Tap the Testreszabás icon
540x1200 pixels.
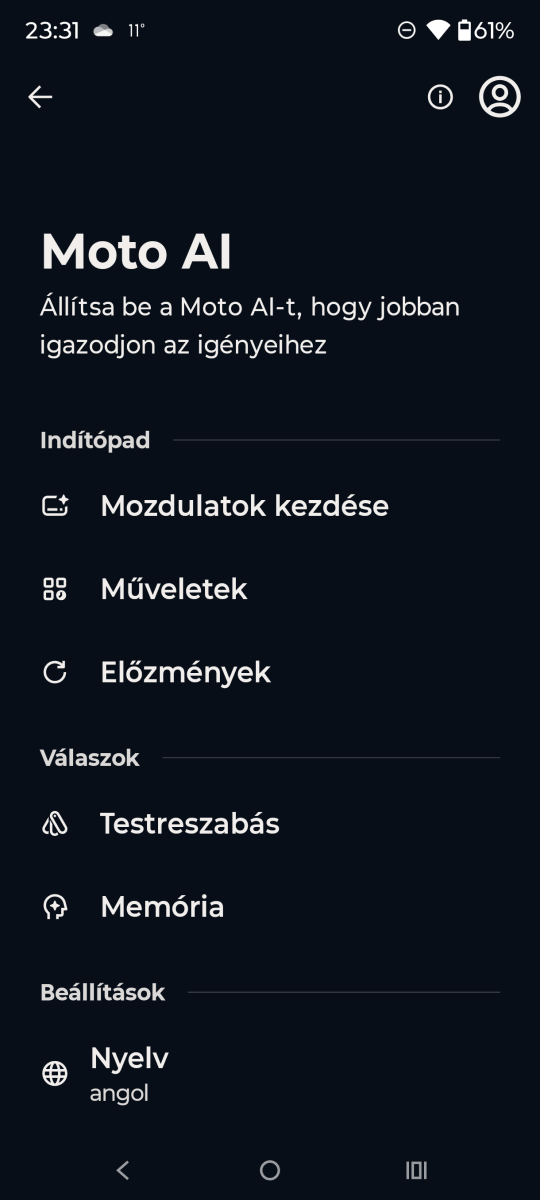(x=55, y=824)
